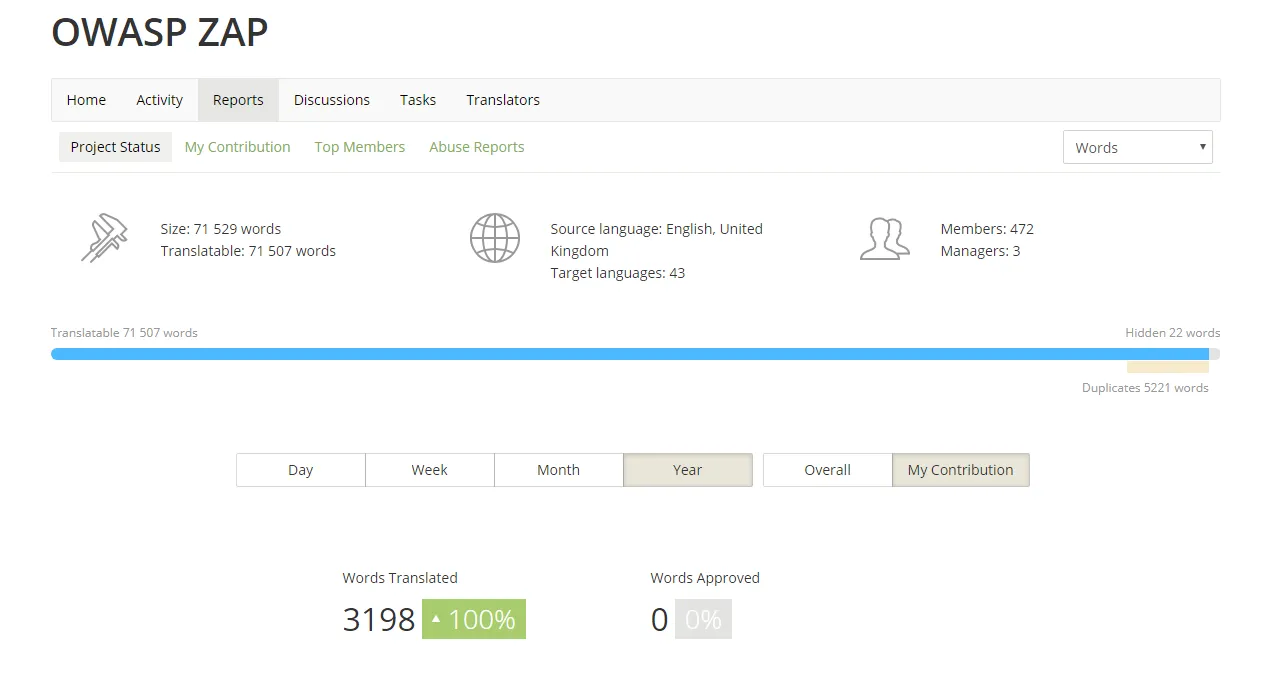The width and height of the screenshot is (1276, 693).
Task: Click the 3198 words translated value
Action: click(x=379, y=619)
